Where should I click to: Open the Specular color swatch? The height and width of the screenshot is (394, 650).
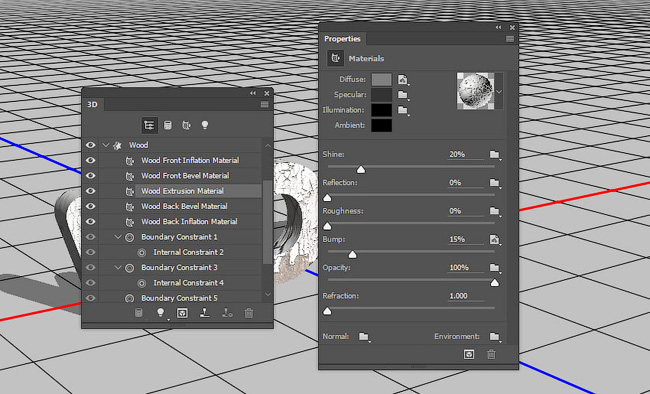coord(381,95)
